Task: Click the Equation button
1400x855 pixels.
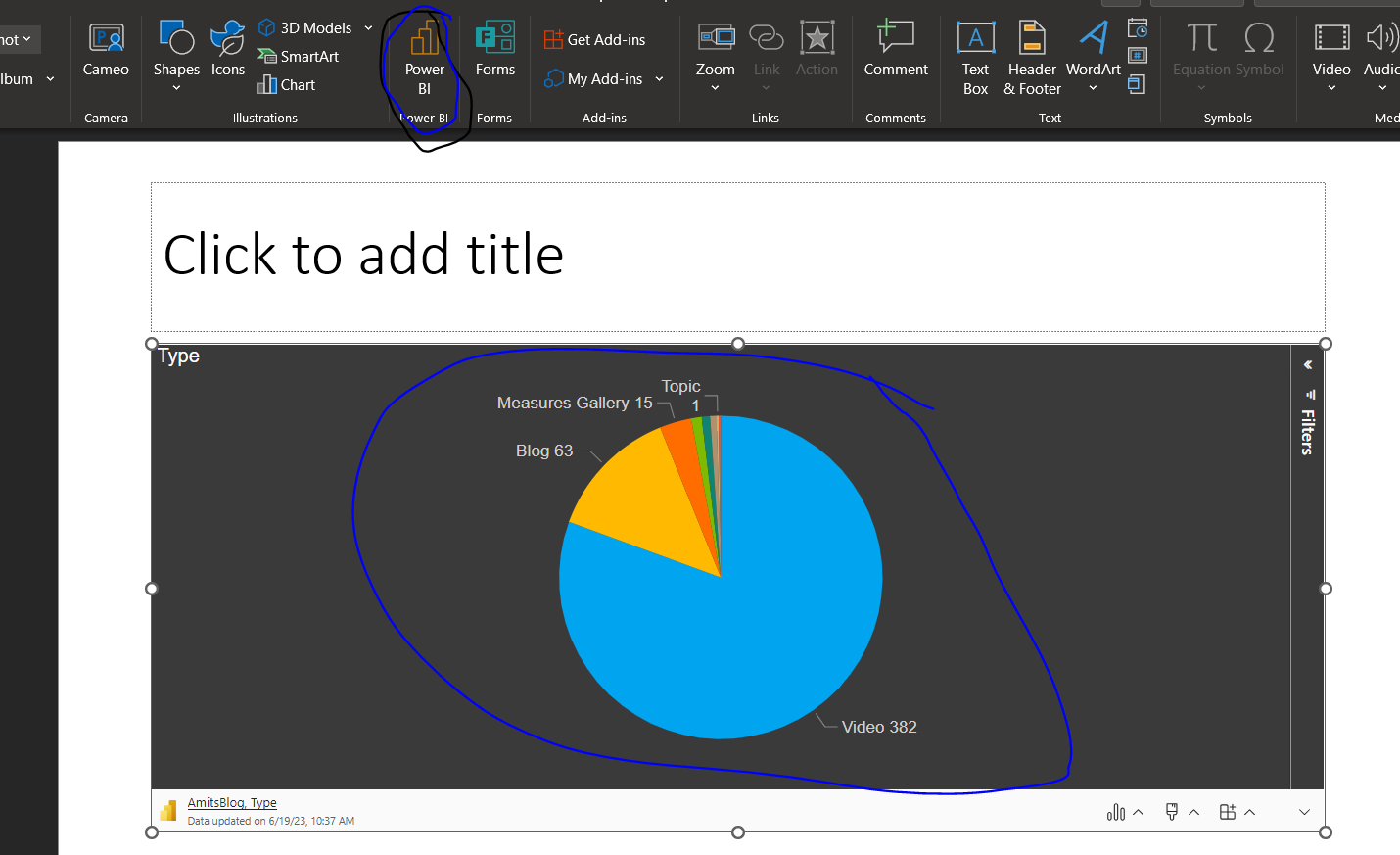Action: (x=1201, y=57)
